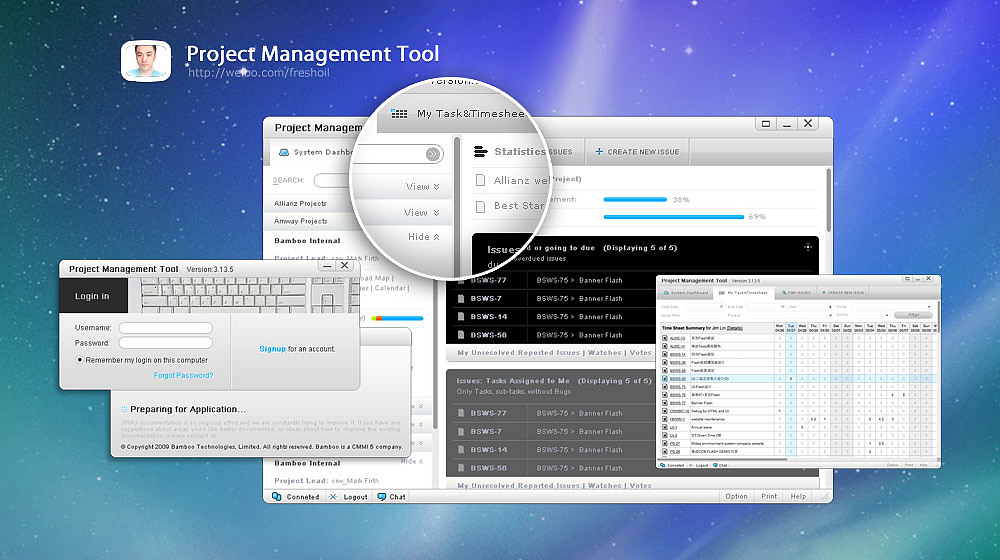1000x560 pixels.
Task: Click the Details link in Time Sheet Summary header
Action: point(735,328)
